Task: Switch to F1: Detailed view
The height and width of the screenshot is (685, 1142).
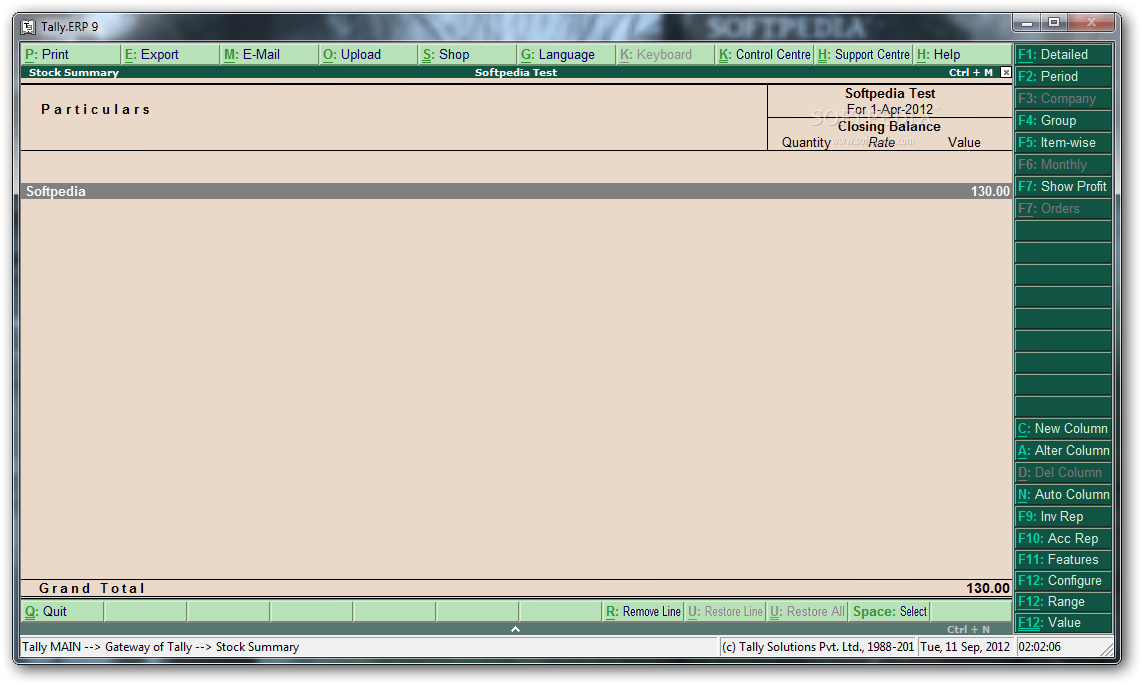Action: (1063, 55)
